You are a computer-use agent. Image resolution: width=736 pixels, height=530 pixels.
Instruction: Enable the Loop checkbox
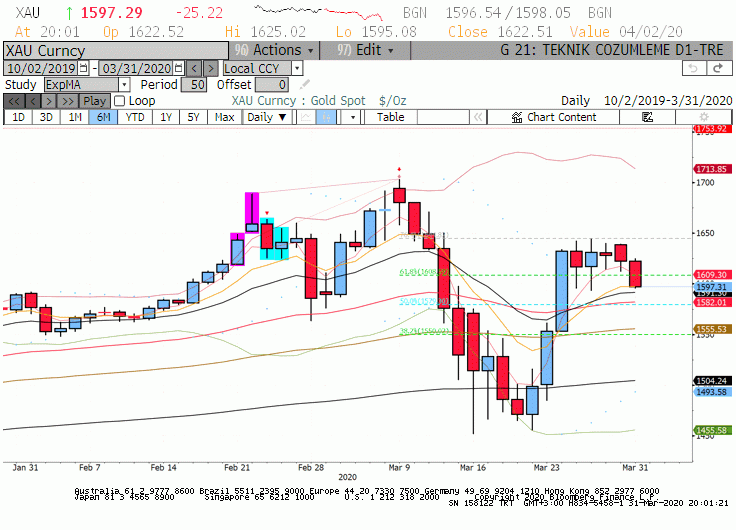pos(120,101)
